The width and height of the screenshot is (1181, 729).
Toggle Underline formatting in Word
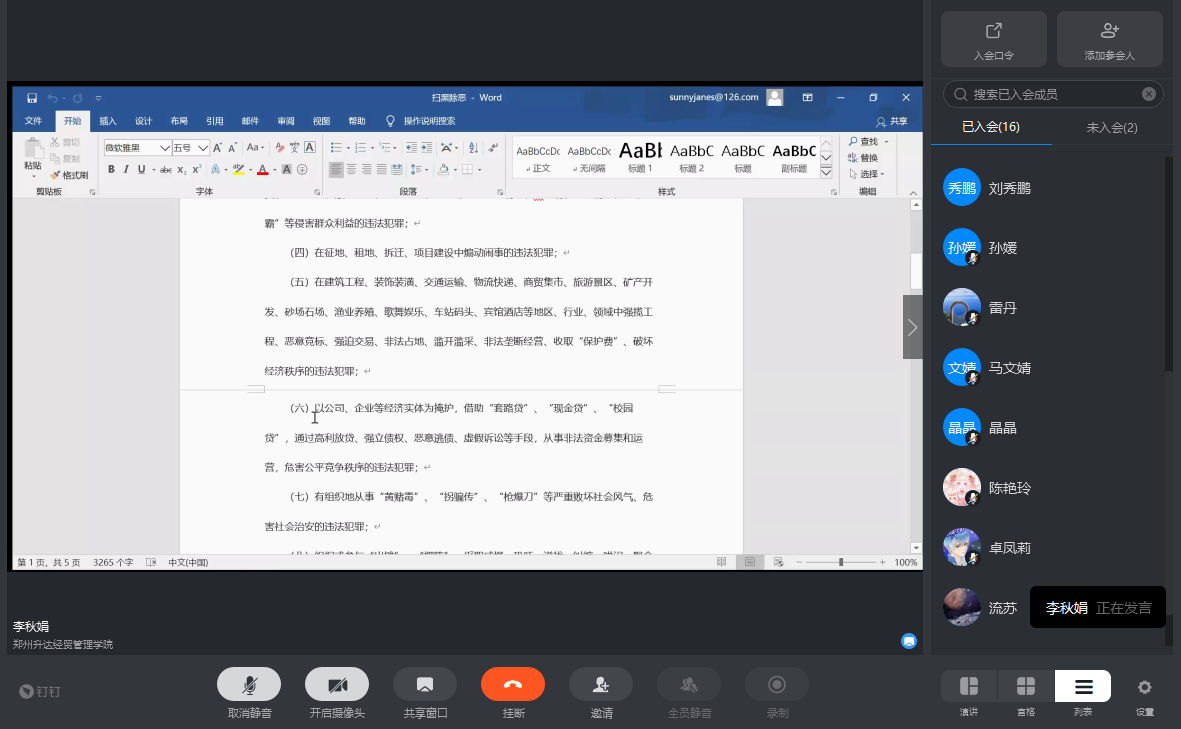tap(141, 169)
